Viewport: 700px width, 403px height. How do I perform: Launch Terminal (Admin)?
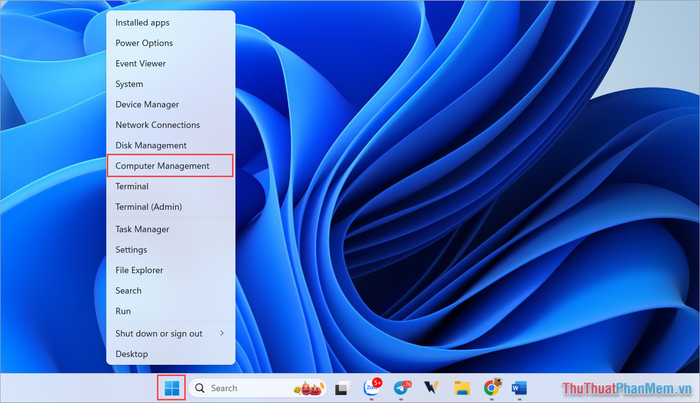click(171, 207)
